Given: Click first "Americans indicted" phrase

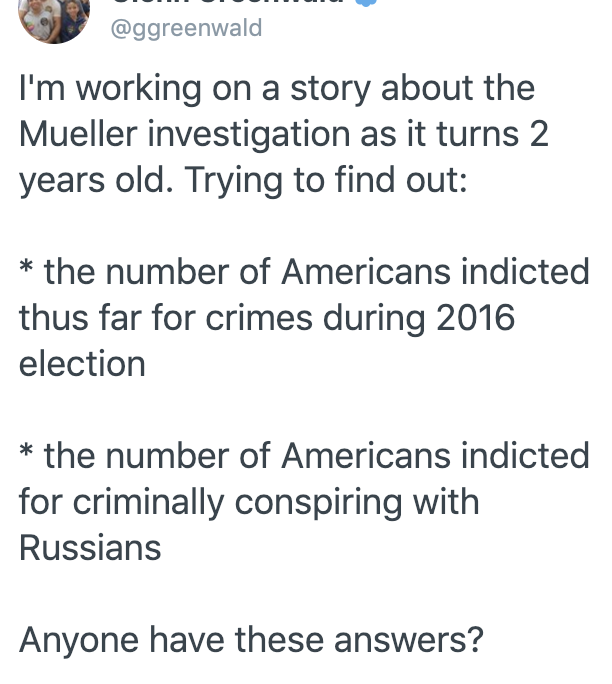Looking at the screenshot, I should (x=435, y=271).
